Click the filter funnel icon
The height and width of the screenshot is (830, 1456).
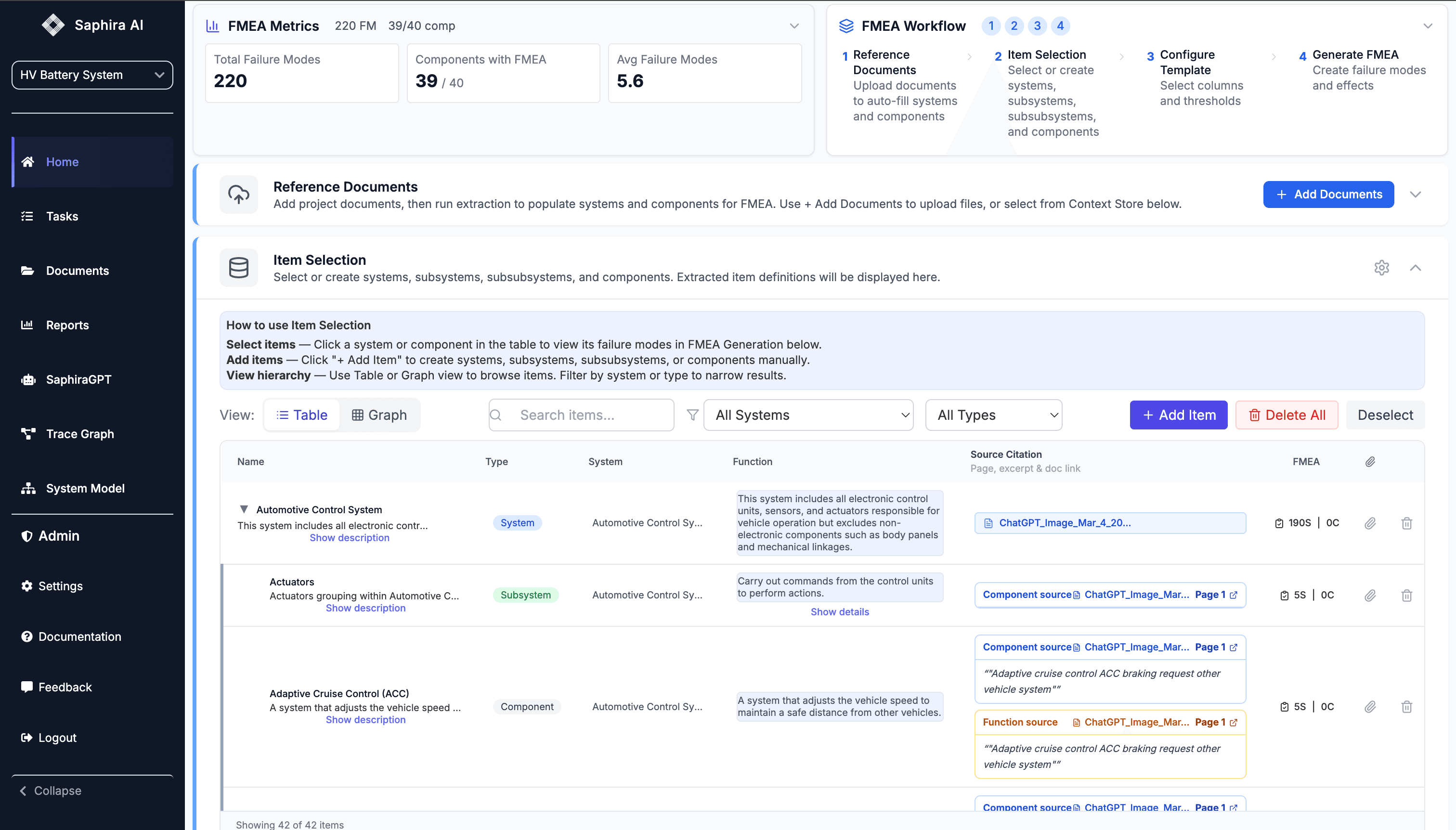coord(692,415)
